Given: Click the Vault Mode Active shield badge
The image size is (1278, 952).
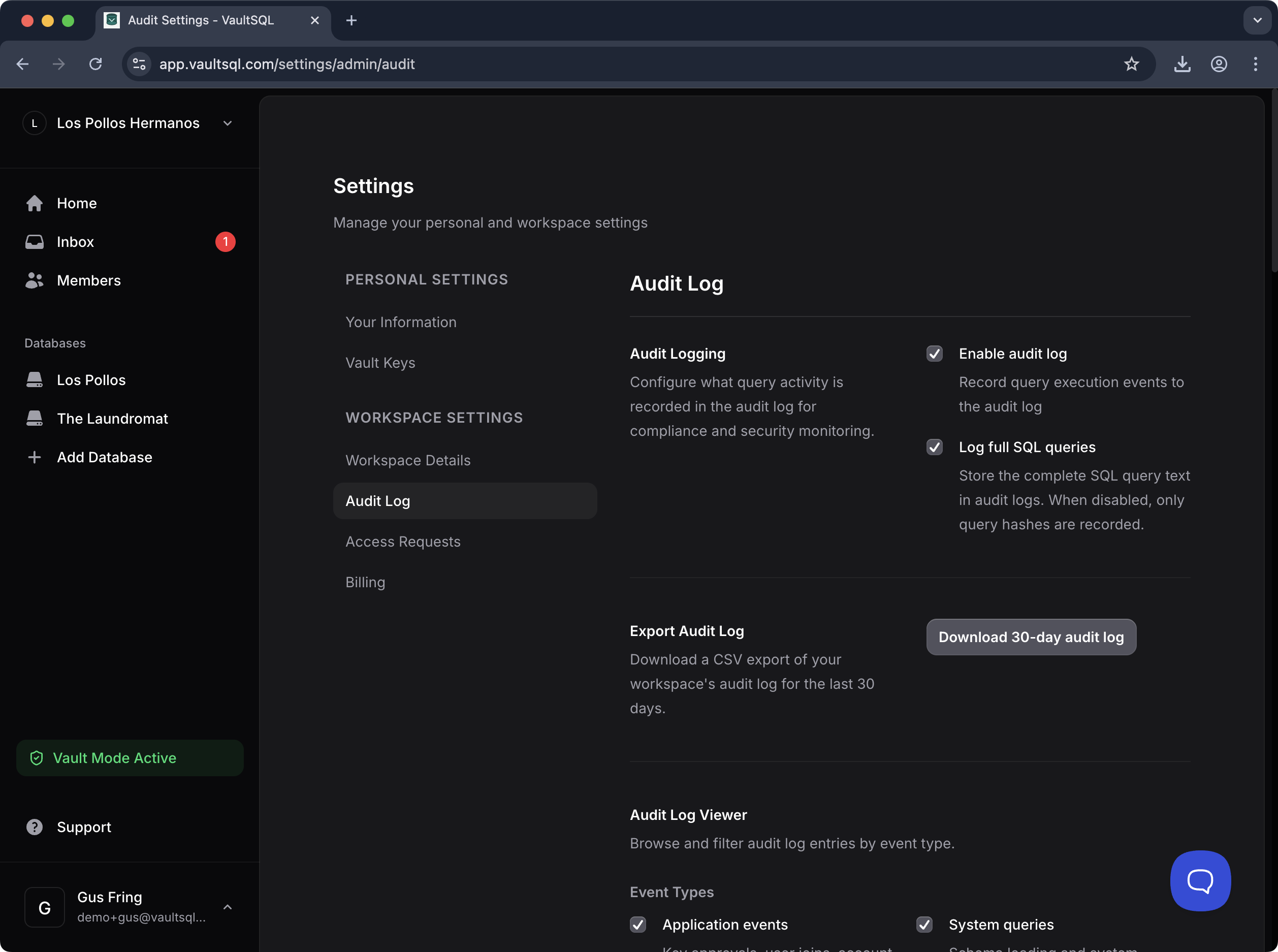Looking at the screenshot, I should tap(130, 758).
